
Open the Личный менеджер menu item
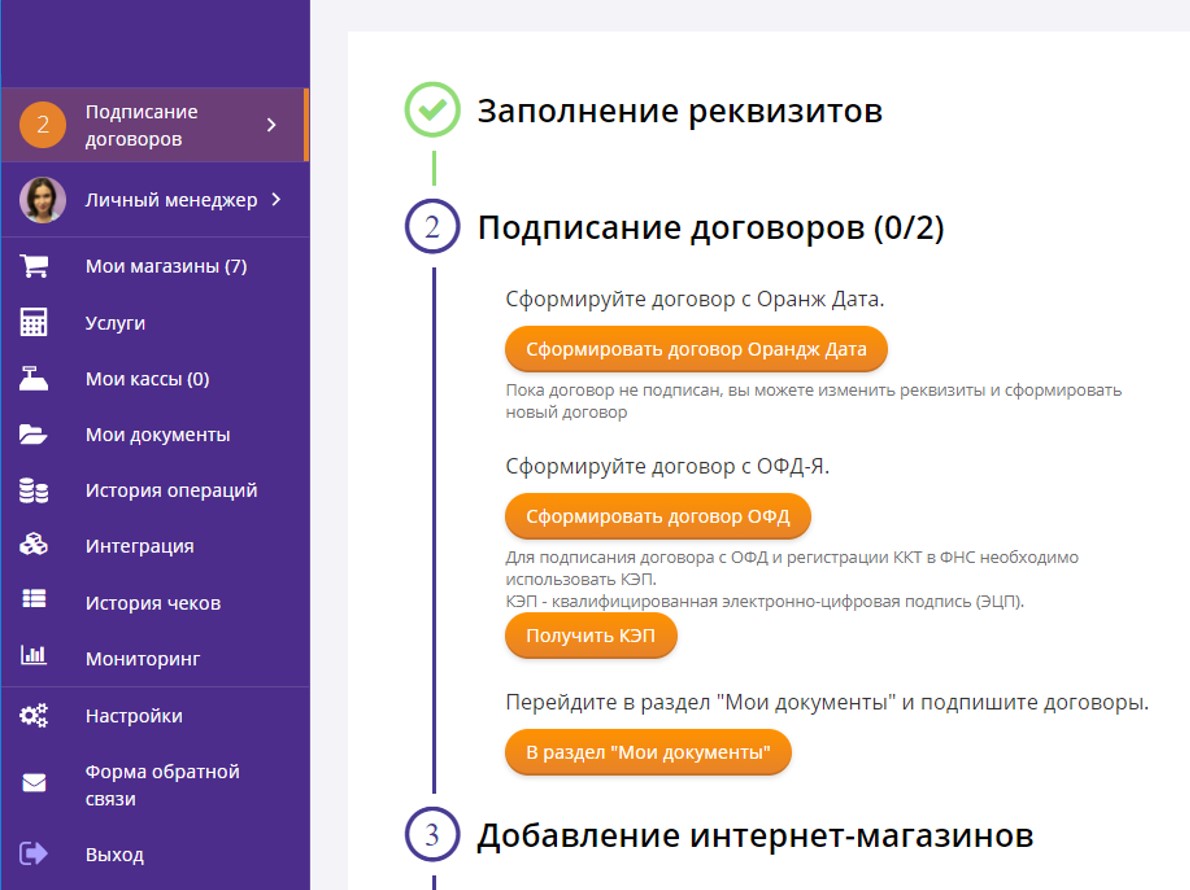(x=155, y=200)
